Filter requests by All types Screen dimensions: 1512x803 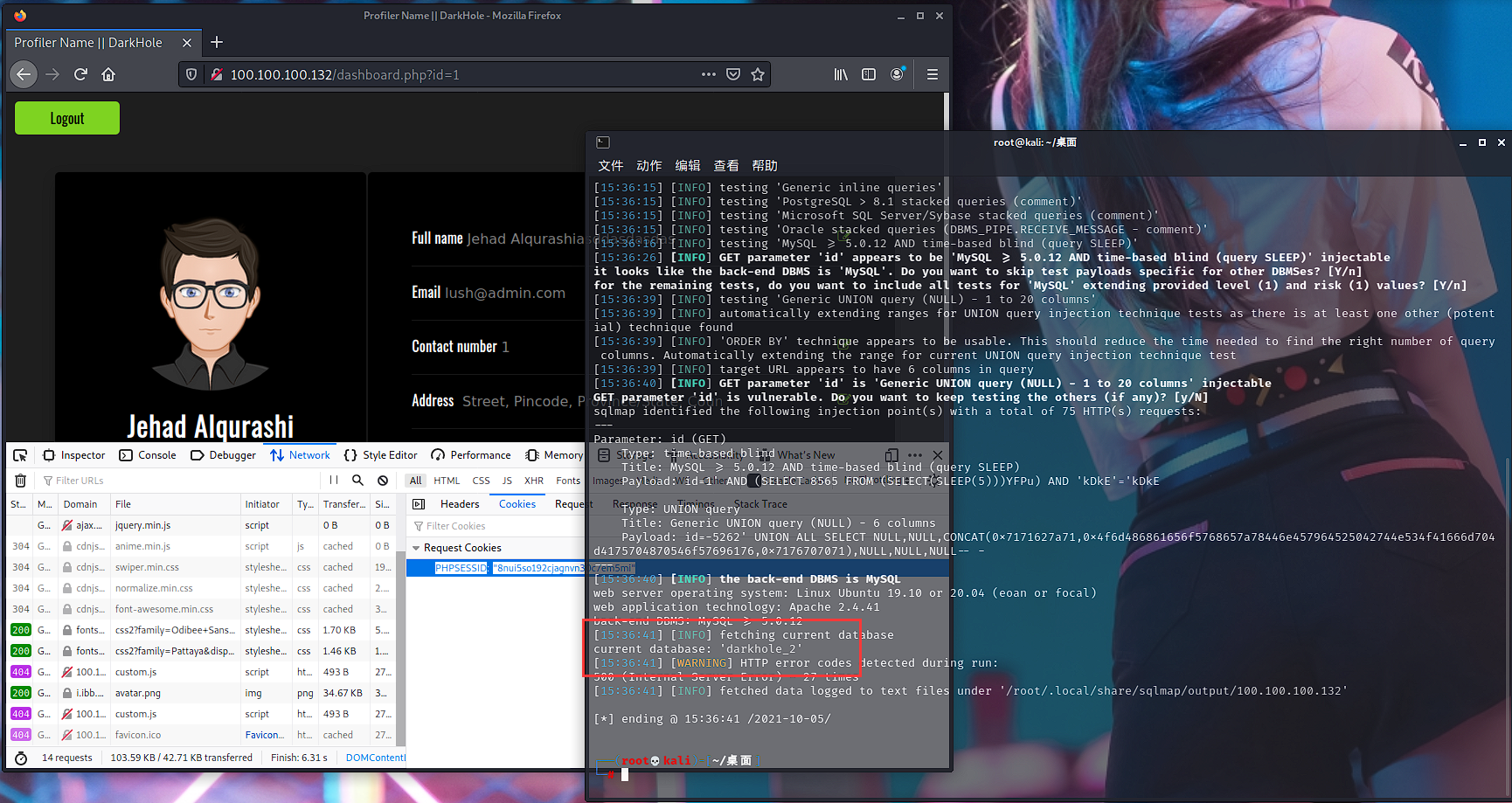pyautogui.click(x=415, y=481)
